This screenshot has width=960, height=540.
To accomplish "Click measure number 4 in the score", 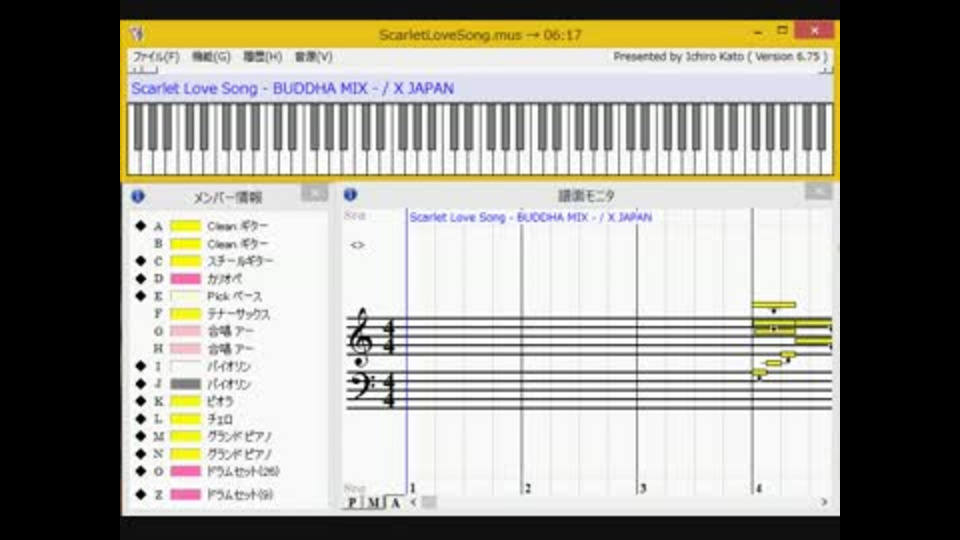I will click(x=759, y=489).
